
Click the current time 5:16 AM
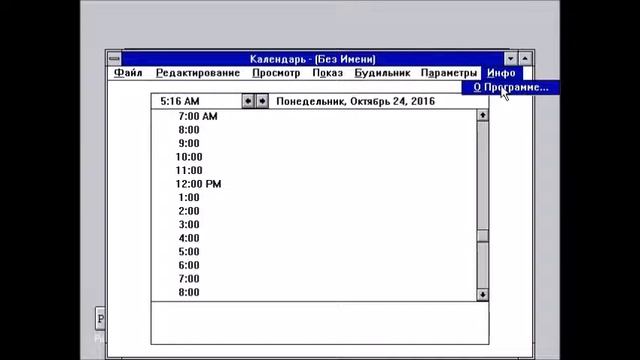click(180, 101)
